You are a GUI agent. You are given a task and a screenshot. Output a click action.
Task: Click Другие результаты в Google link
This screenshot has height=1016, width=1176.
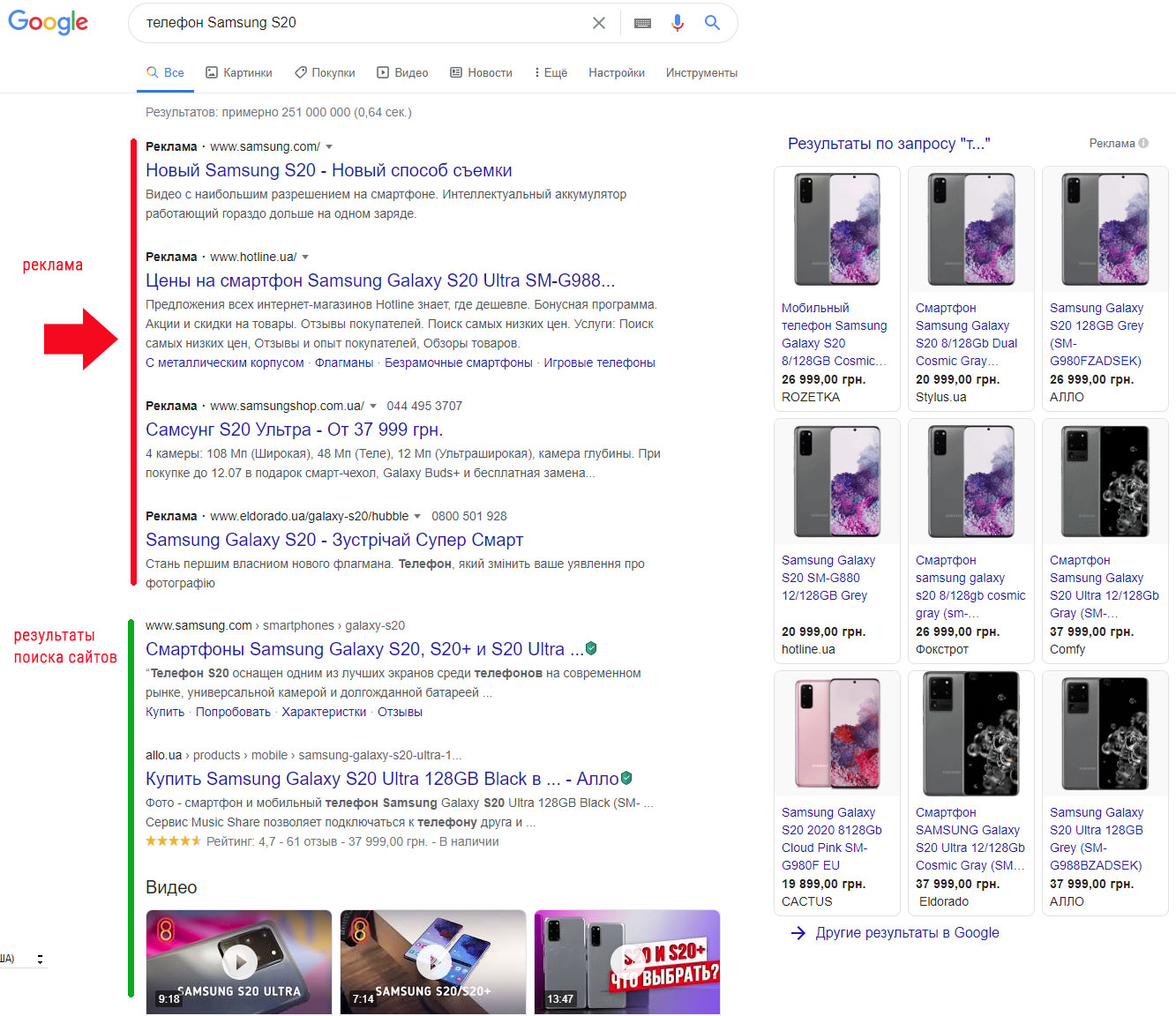907,933
